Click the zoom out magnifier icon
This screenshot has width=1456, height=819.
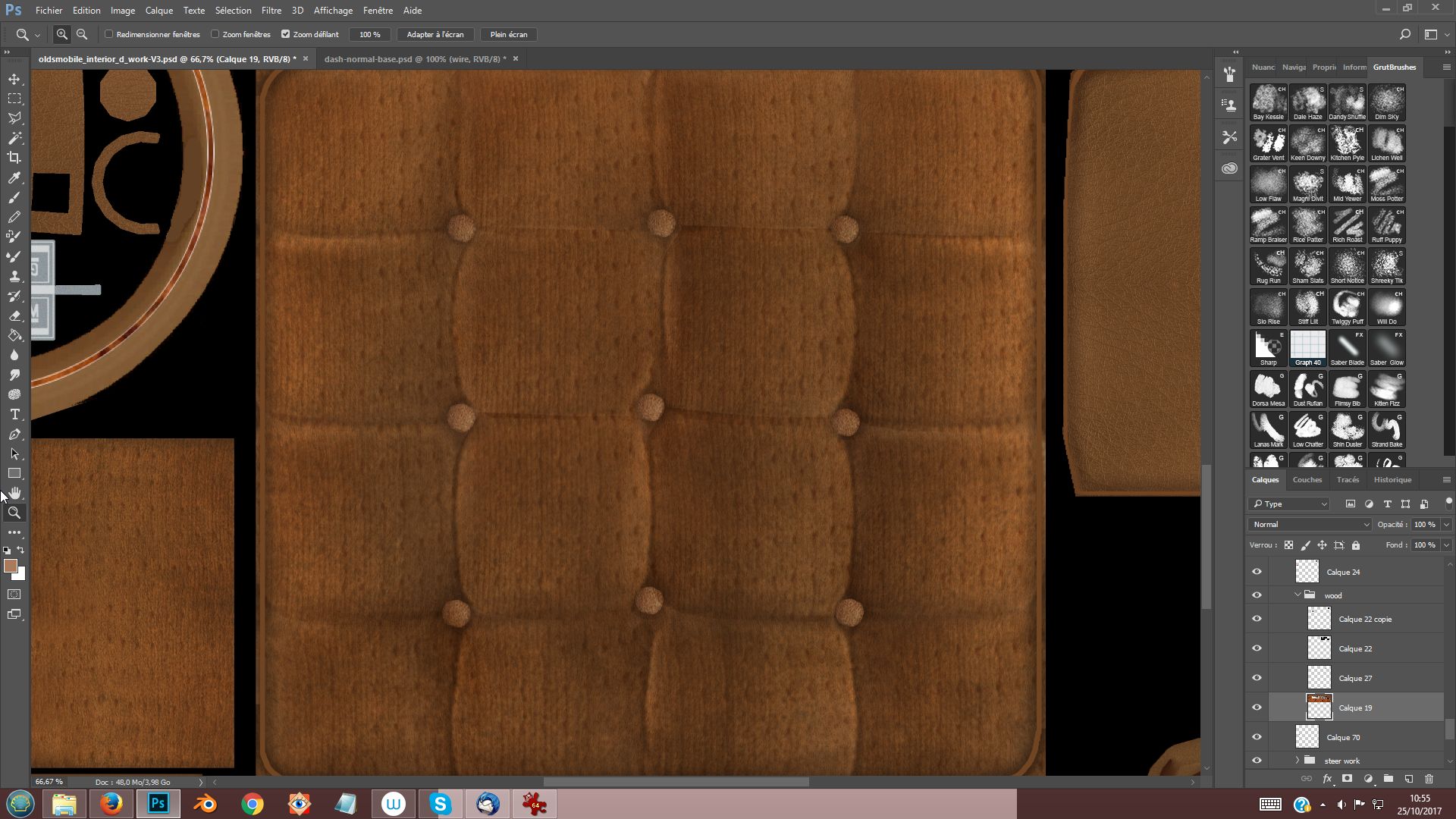coord(82,34)
